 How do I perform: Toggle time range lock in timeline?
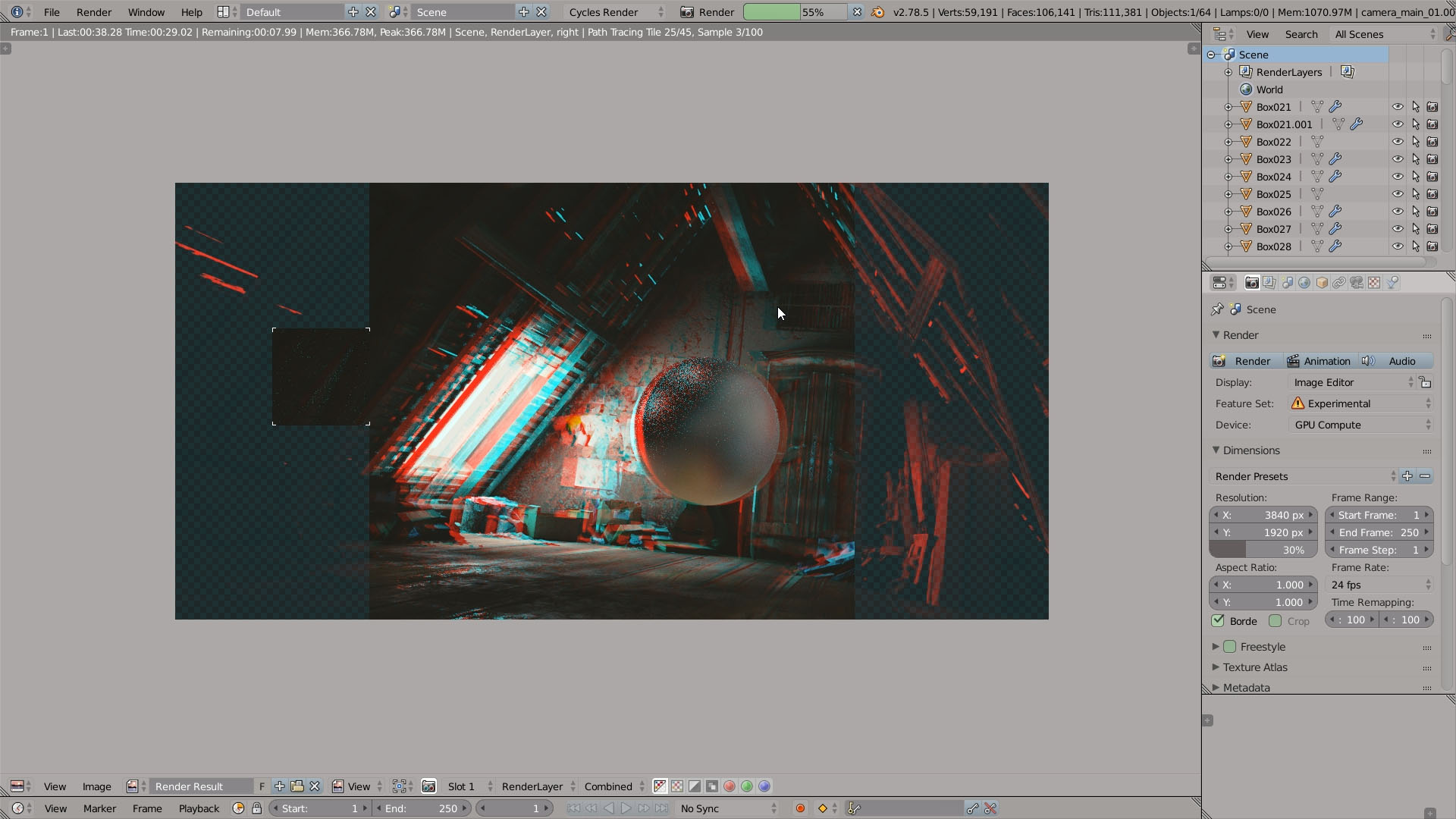pyautogui.click(x=257, y=808)
